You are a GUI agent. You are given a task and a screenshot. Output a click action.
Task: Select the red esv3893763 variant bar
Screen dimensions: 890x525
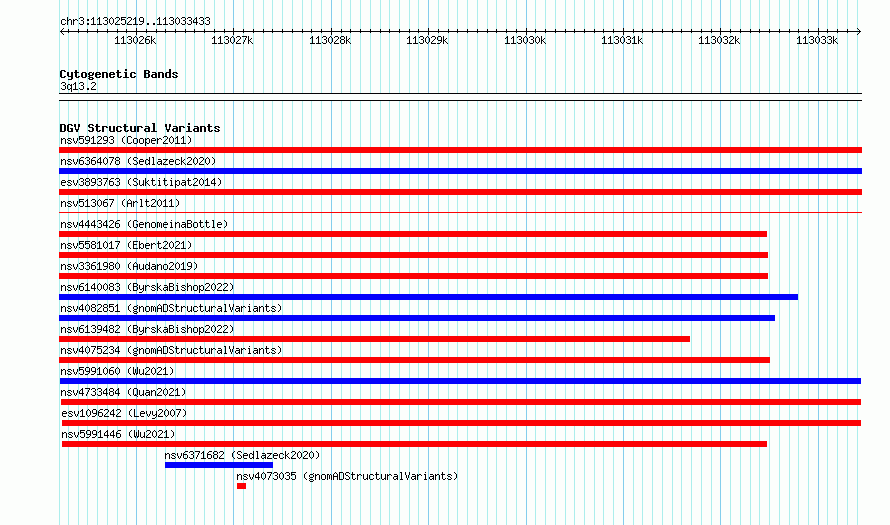(x=460, y=192)
